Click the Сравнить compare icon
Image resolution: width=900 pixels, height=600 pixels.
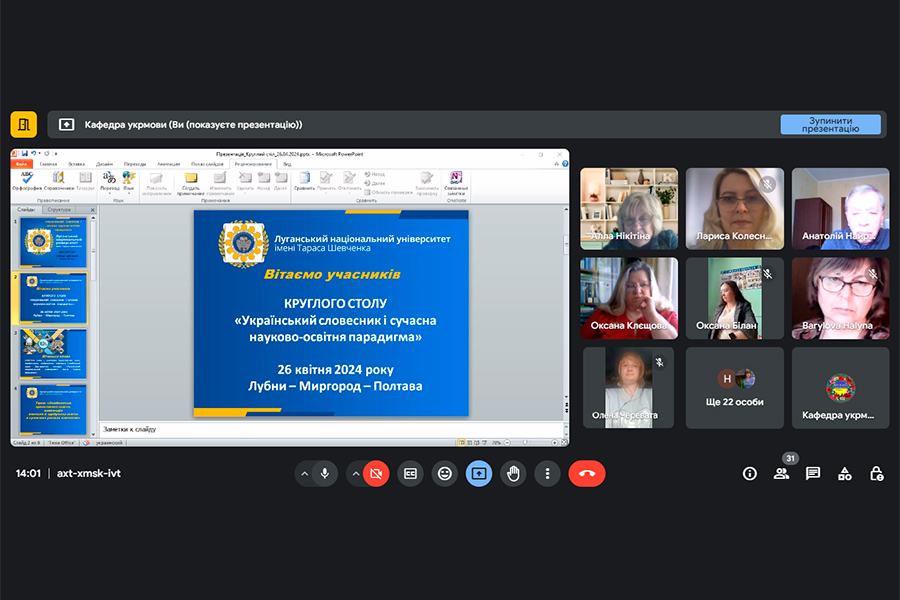pyautogui.click(x=305, y=181)
